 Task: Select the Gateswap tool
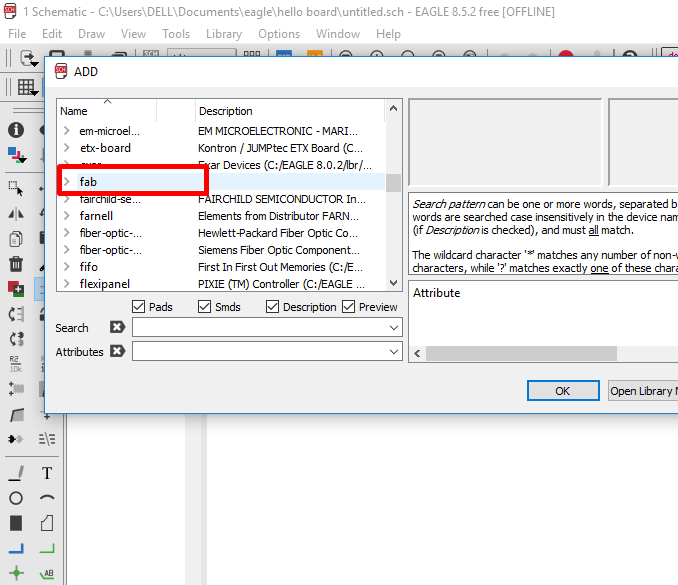point(16,339)
